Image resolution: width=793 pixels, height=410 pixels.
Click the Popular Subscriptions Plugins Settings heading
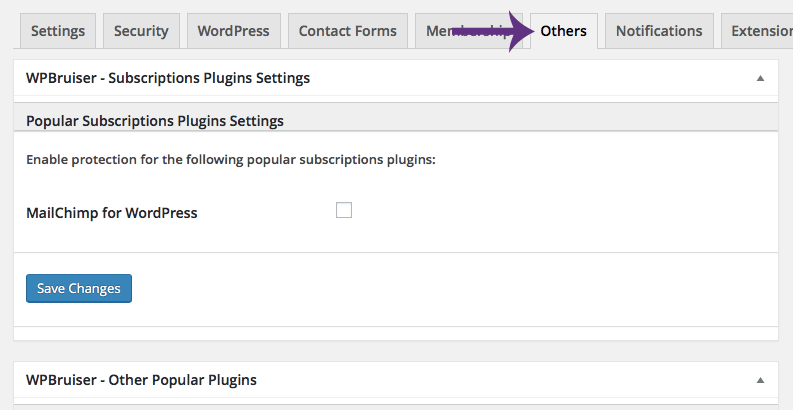click(x=155, y=121)
